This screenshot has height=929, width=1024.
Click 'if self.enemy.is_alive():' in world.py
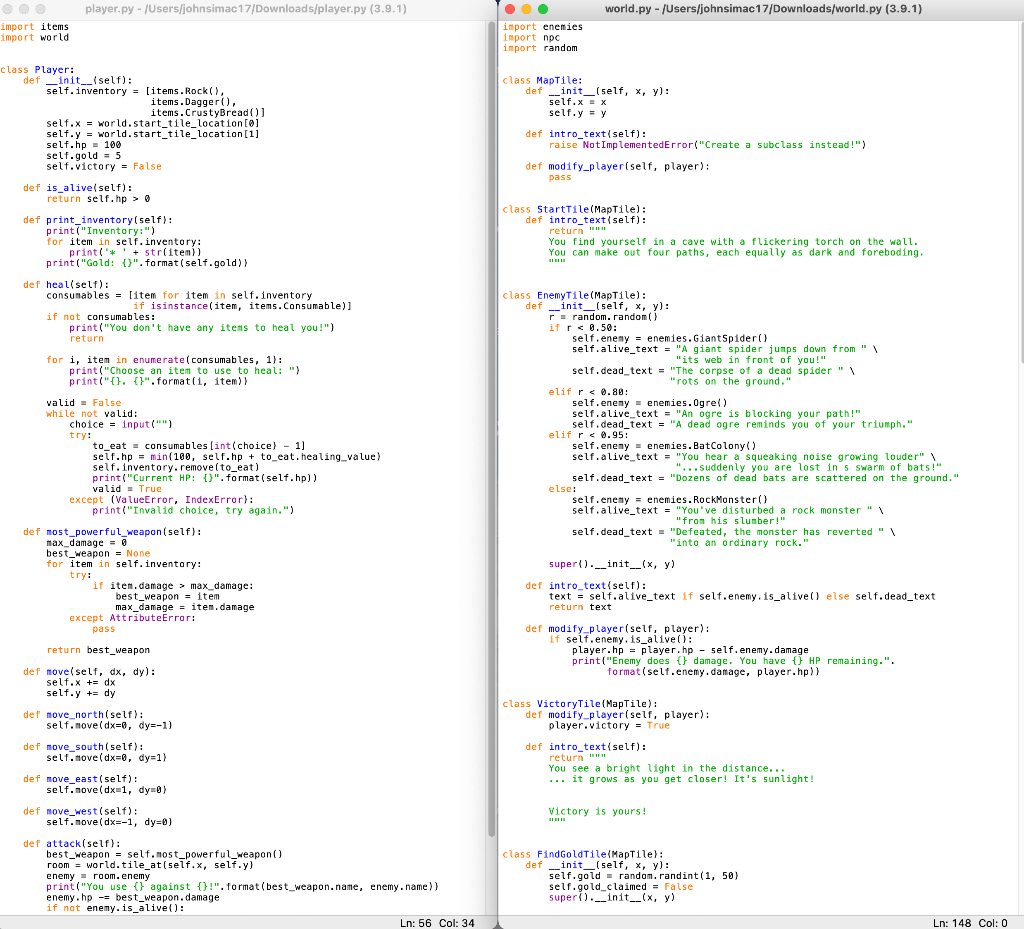(620, 639)
